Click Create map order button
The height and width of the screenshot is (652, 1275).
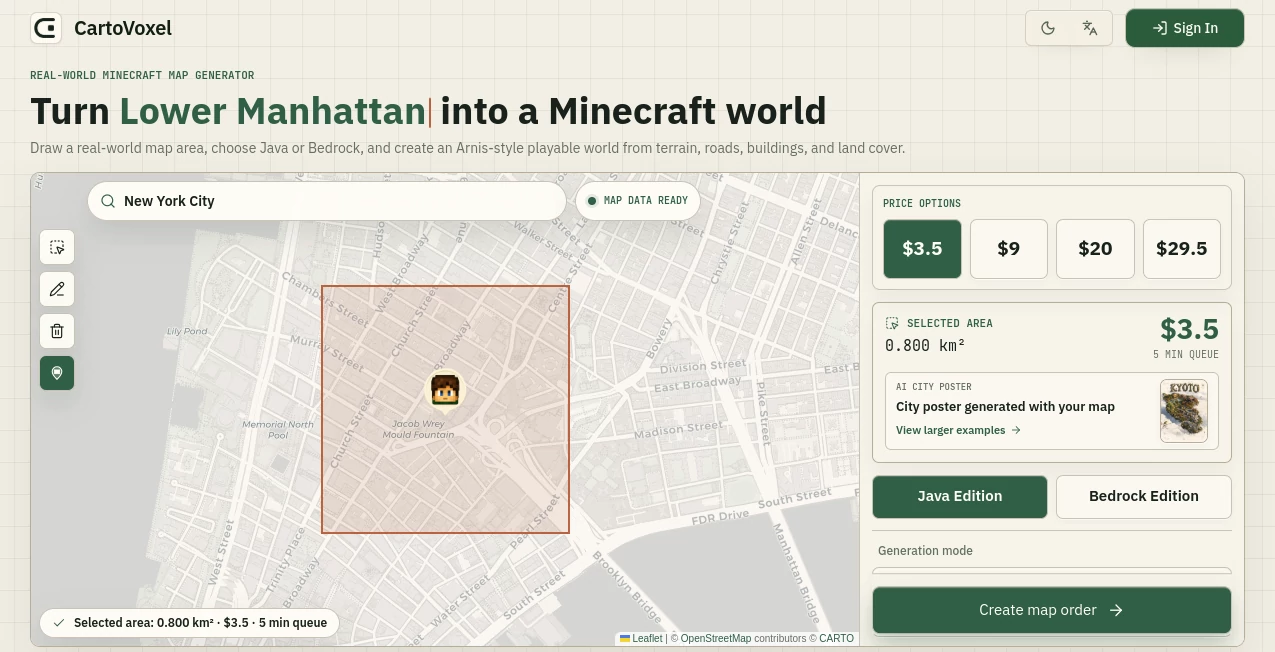[1052, 610]
